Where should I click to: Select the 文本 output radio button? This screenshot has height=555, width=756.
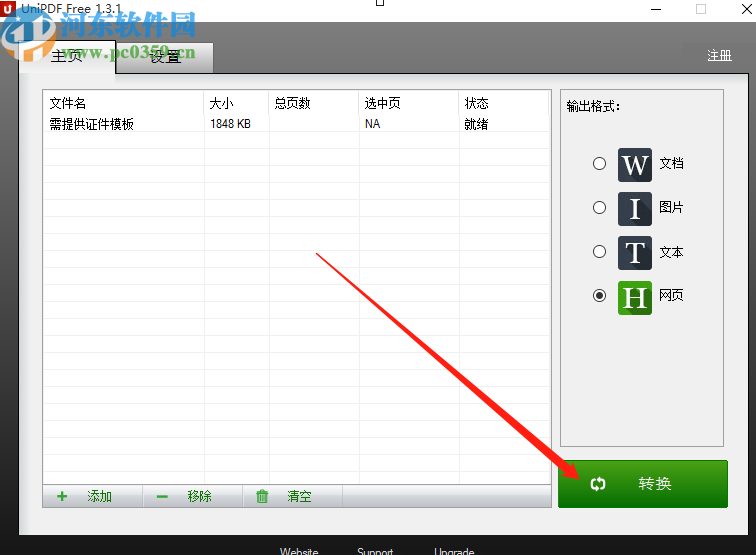click(x=599, y=251)
